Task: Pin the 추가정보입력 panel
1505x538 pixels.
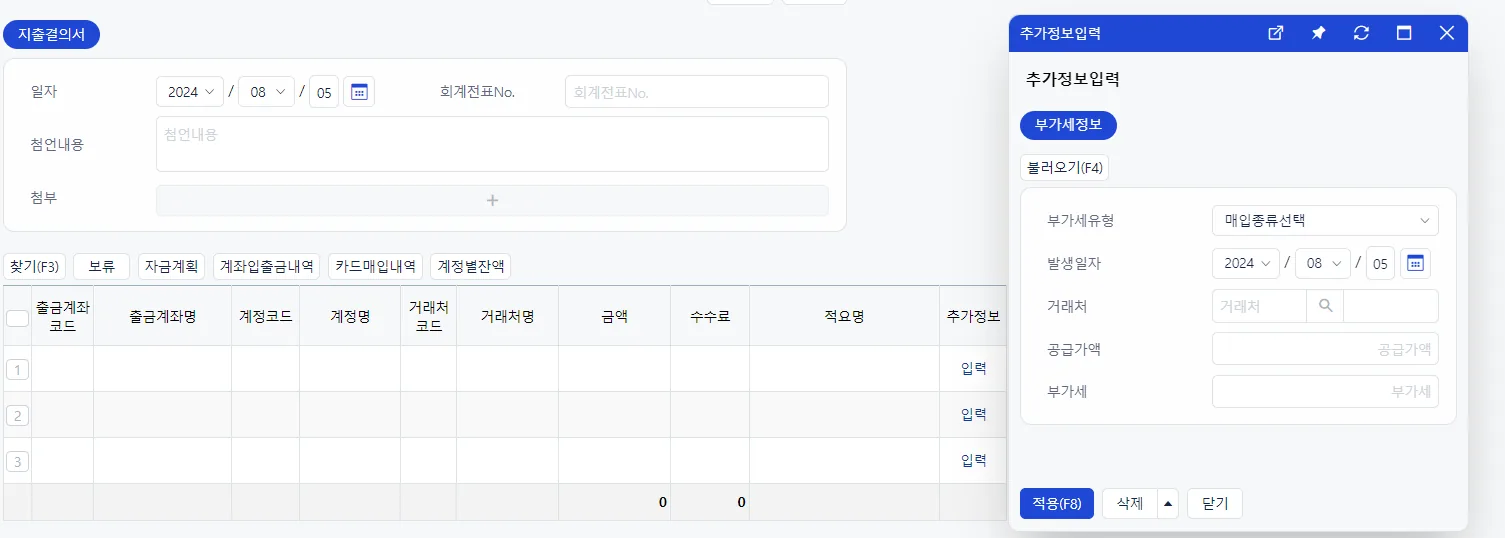Action: 1319,33
